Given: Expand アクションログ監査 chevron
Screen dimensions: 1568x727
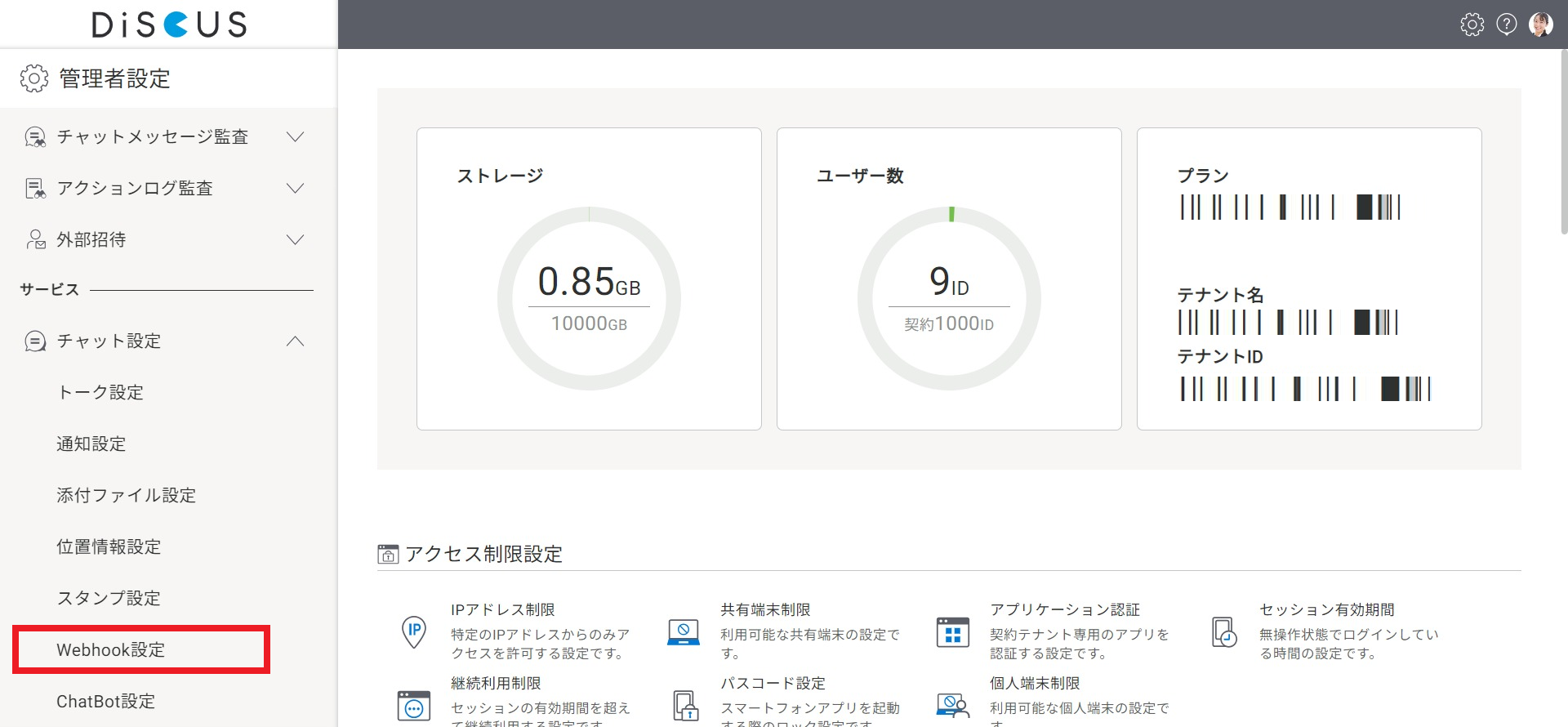Looking at the screenshot, I should 296,189.
